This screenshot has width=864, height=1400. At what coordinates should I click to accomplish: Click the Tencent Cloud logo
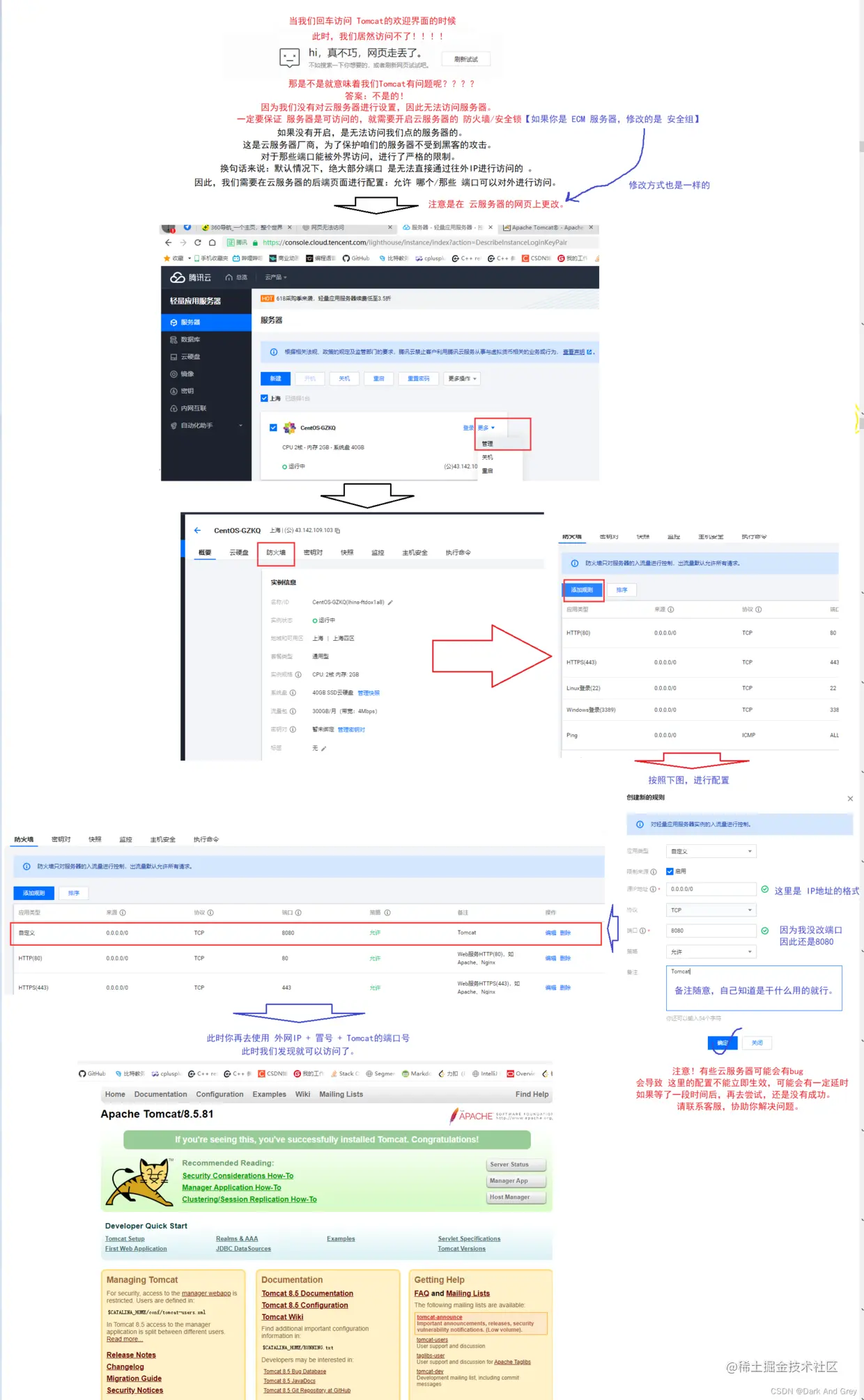coord(191,277)
